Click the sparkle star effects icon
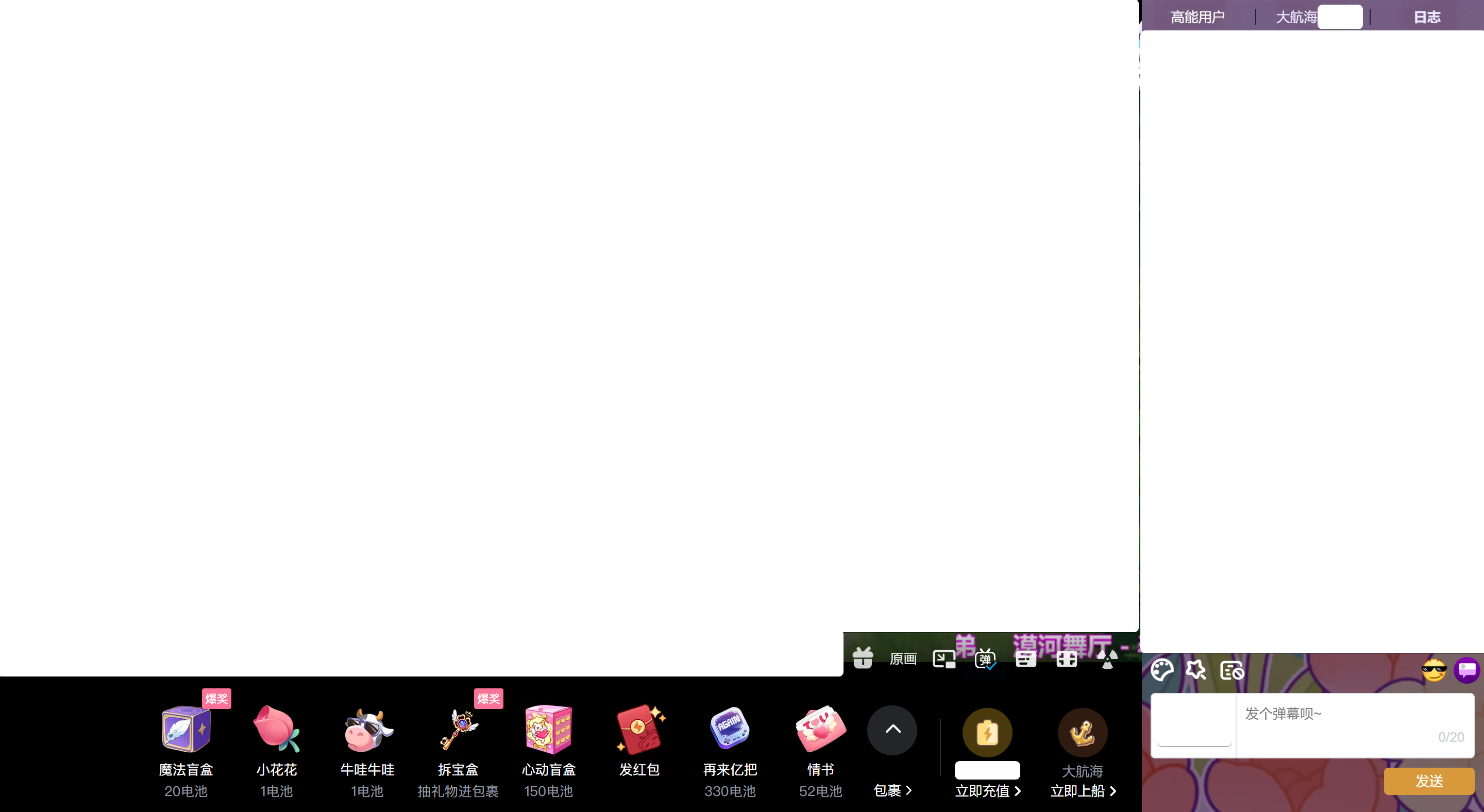 (x=1196, y=670)
